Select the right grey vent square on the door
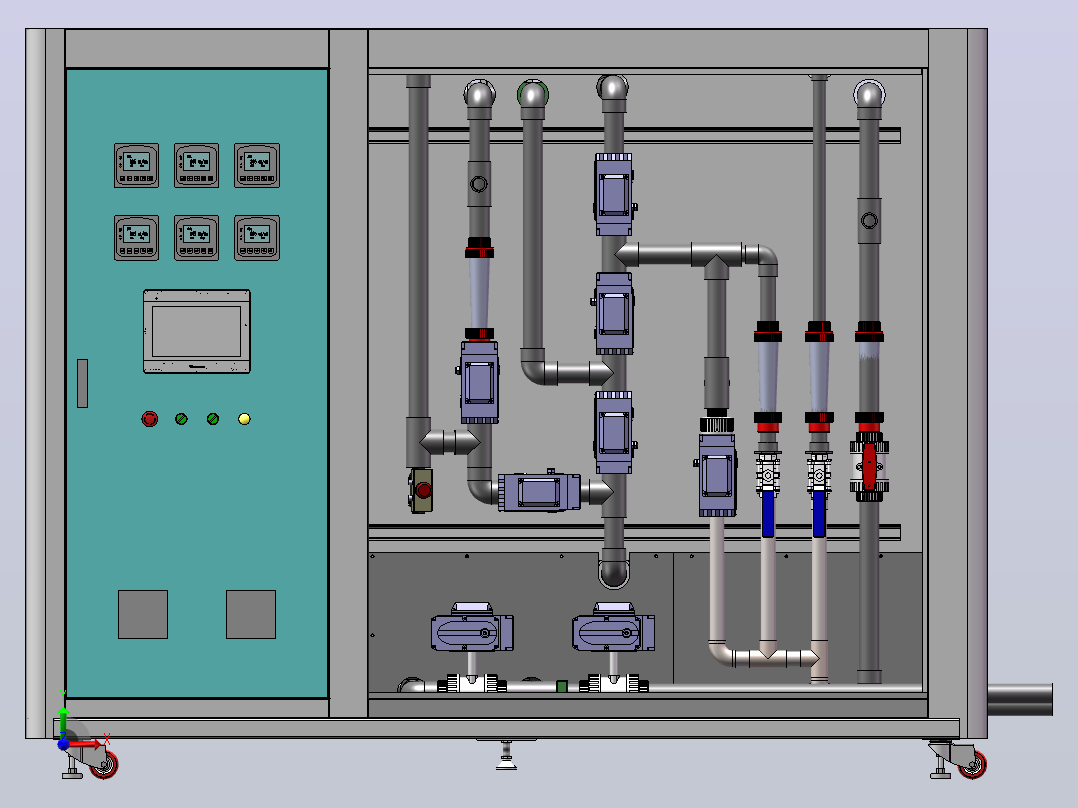1078x808 pixels. coord(251,614)
